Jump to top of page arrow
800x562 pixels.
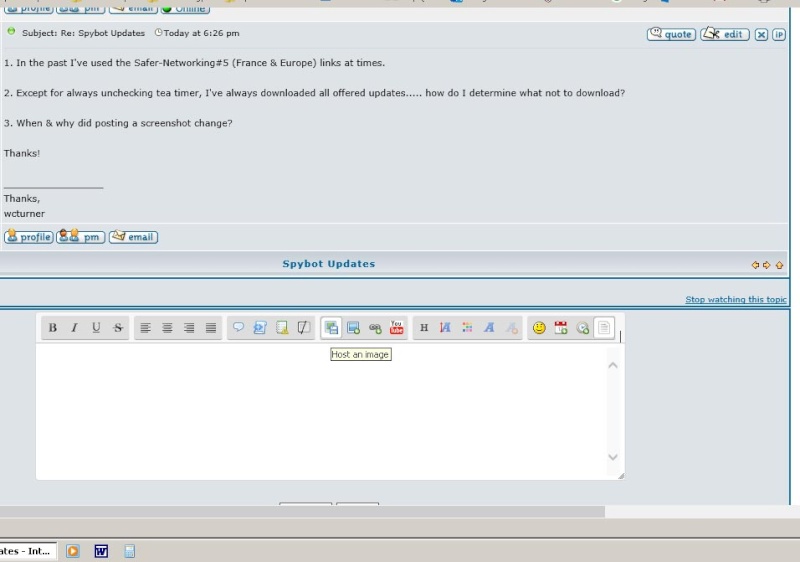(779, 265)
